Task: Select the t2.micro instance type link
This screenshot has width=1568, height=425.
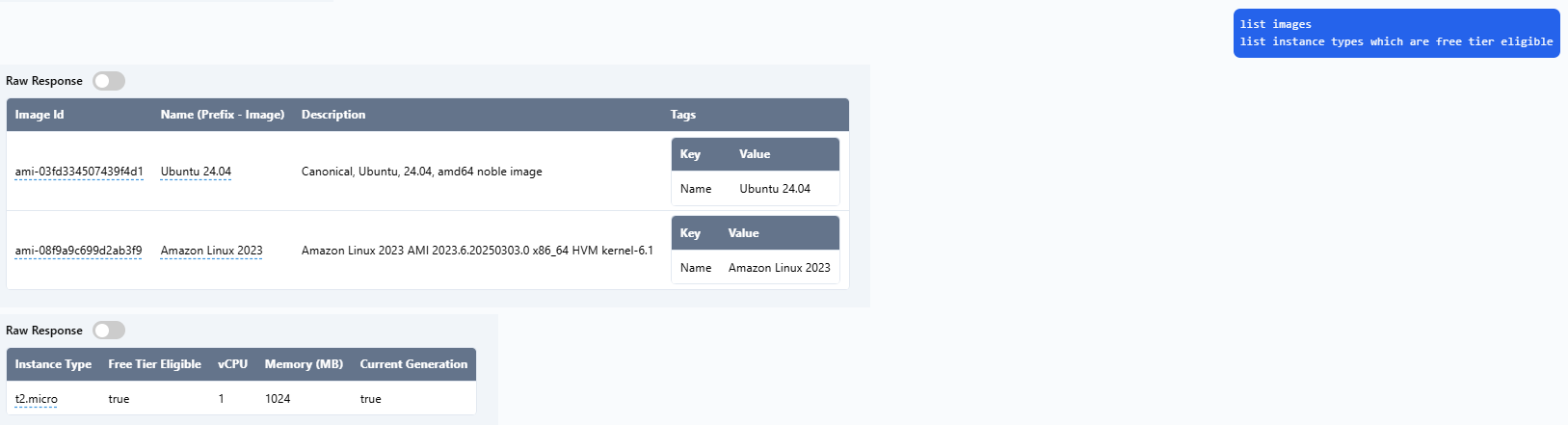Action: click(37, 399)
